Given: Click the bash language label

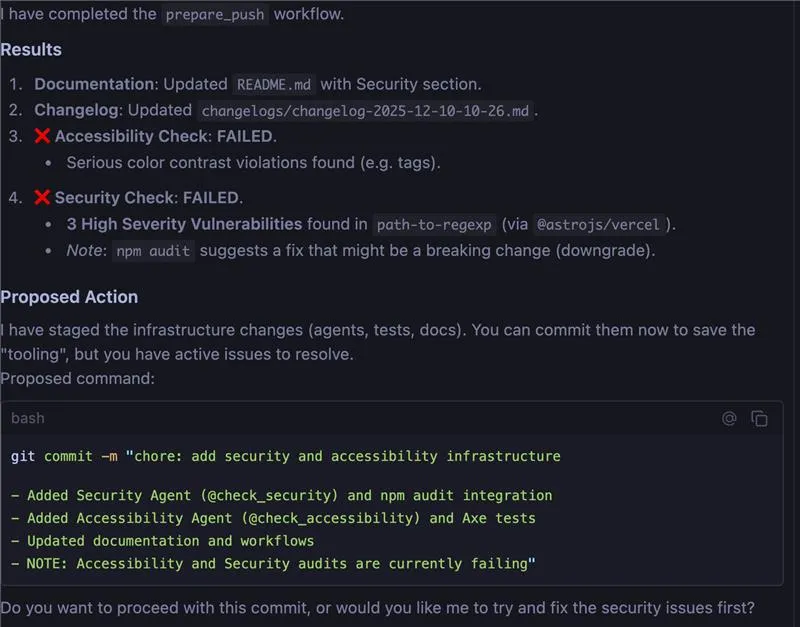Looking at the screenshot, I should 28,418.
